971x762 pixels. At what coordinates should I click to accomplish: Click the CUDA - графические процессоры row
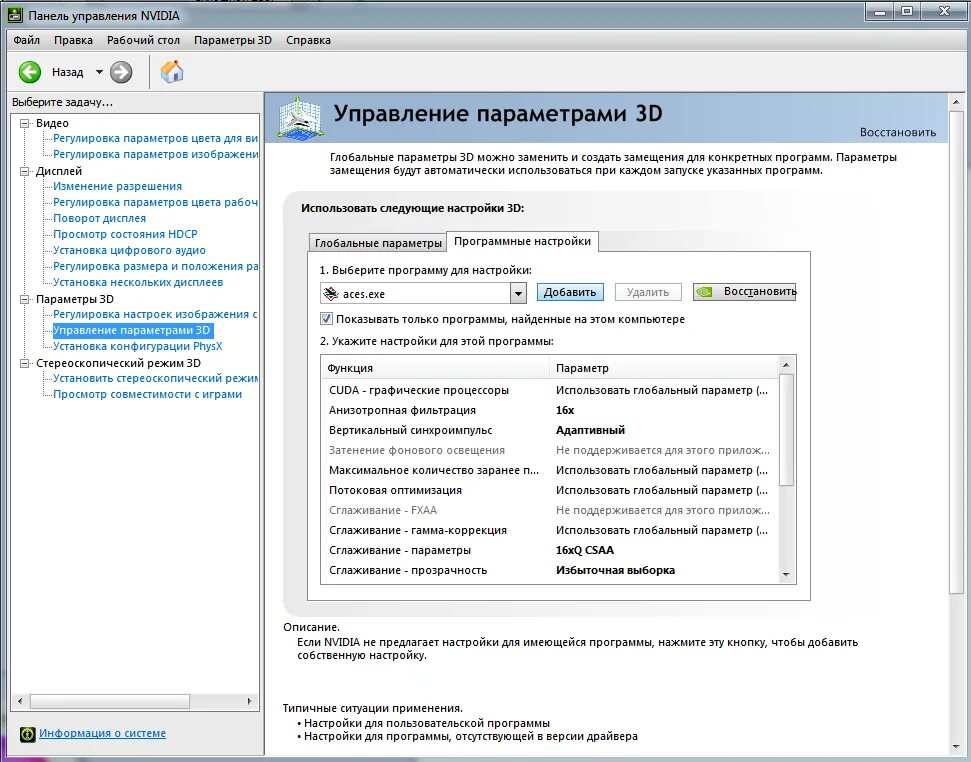point(550,391)
